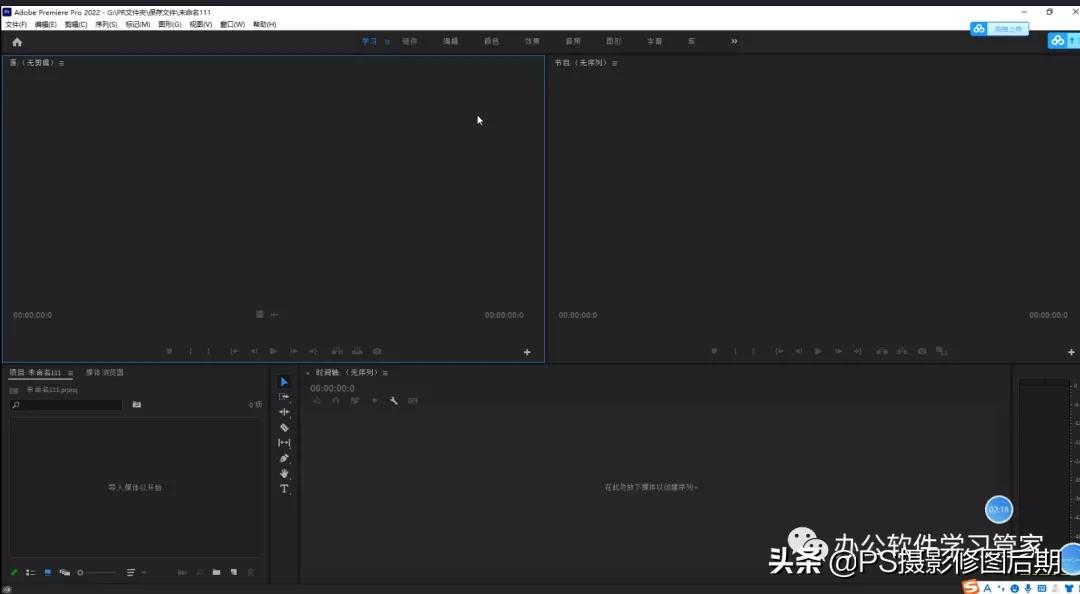Select the Razor tool
The image size is (1080, 594).
click(x=284, y=427)
